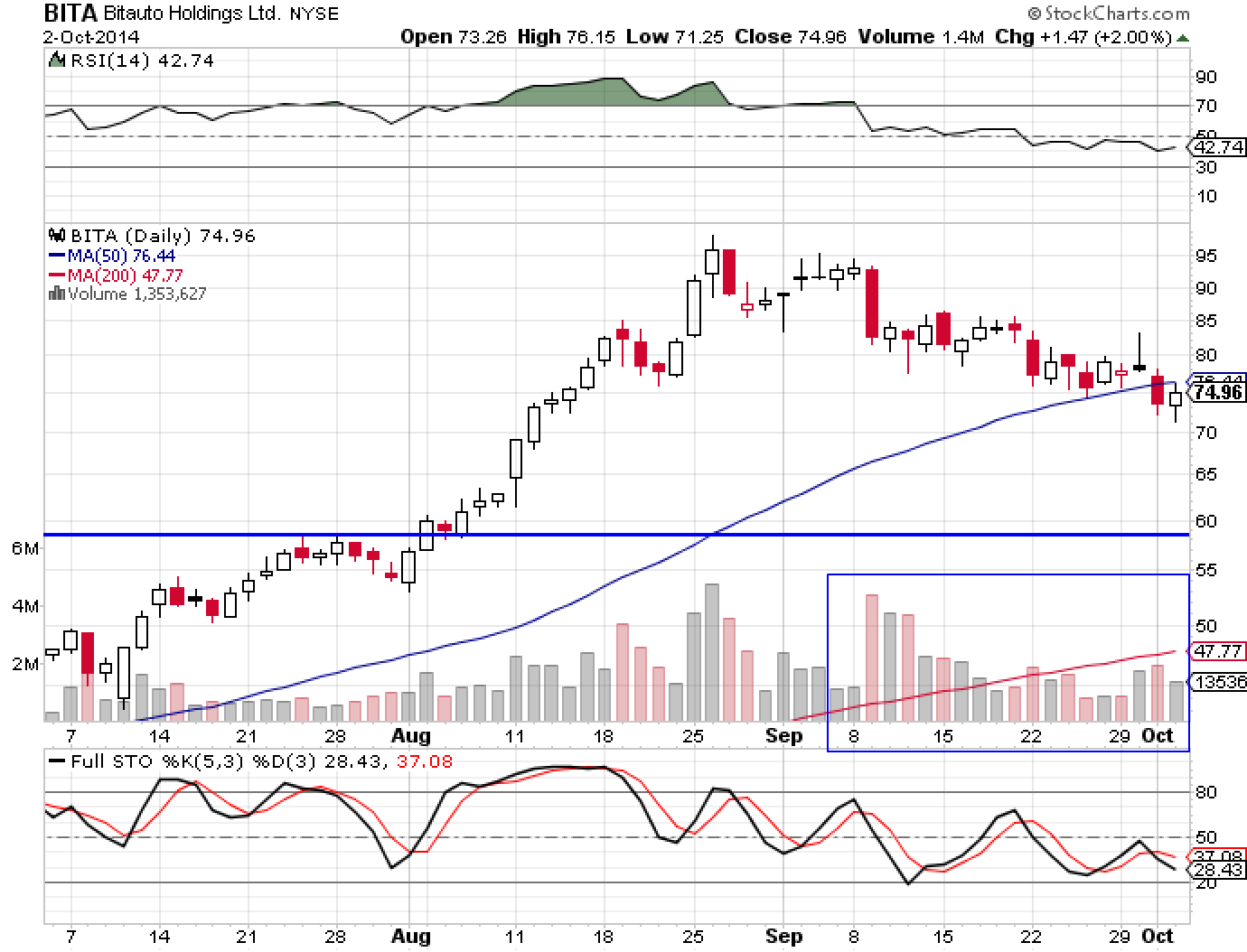Click the 2M volume axis label
Image resolution: width=1247 pixels, height=952 pixels.
[x=24, y=664]
